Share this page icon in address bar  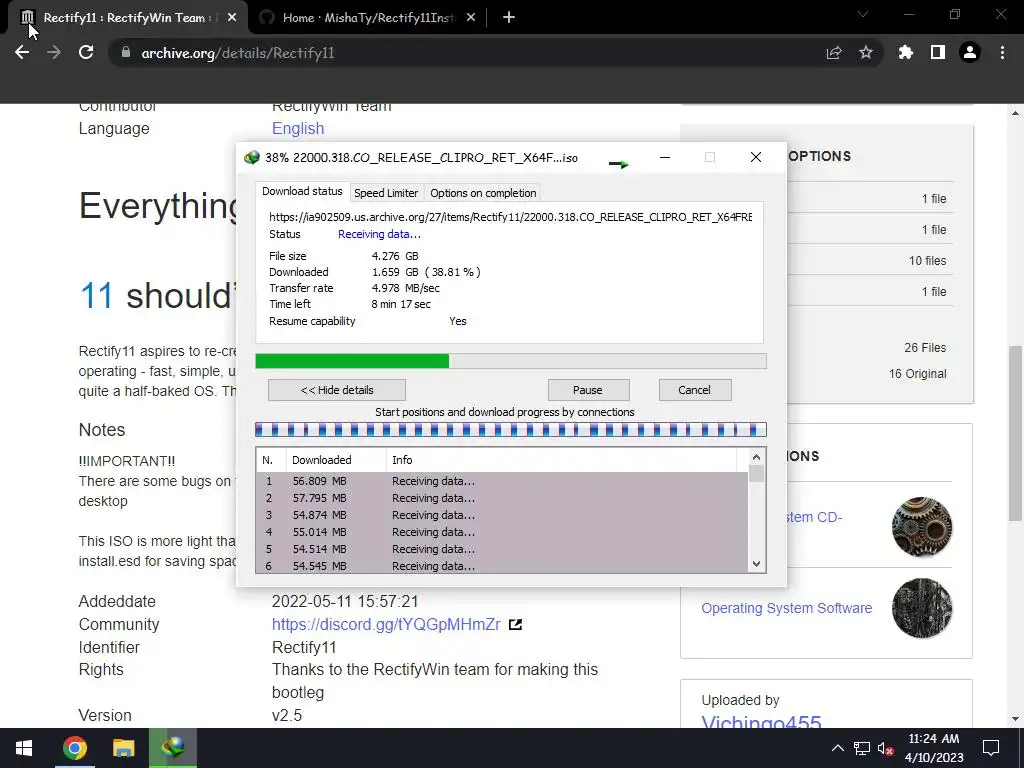(833, 53)
